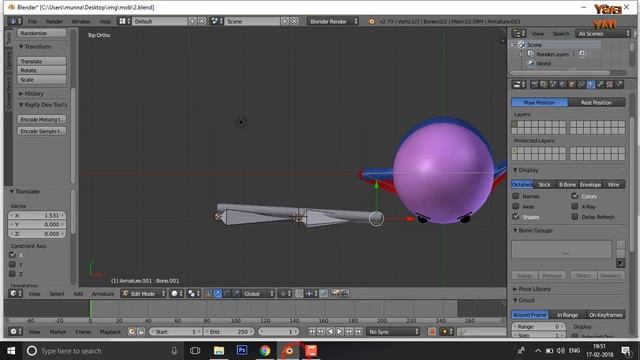The image size is (640, 360).
Task: Toggle the Y constraint axis checkbox
Action: pos(12,264)
